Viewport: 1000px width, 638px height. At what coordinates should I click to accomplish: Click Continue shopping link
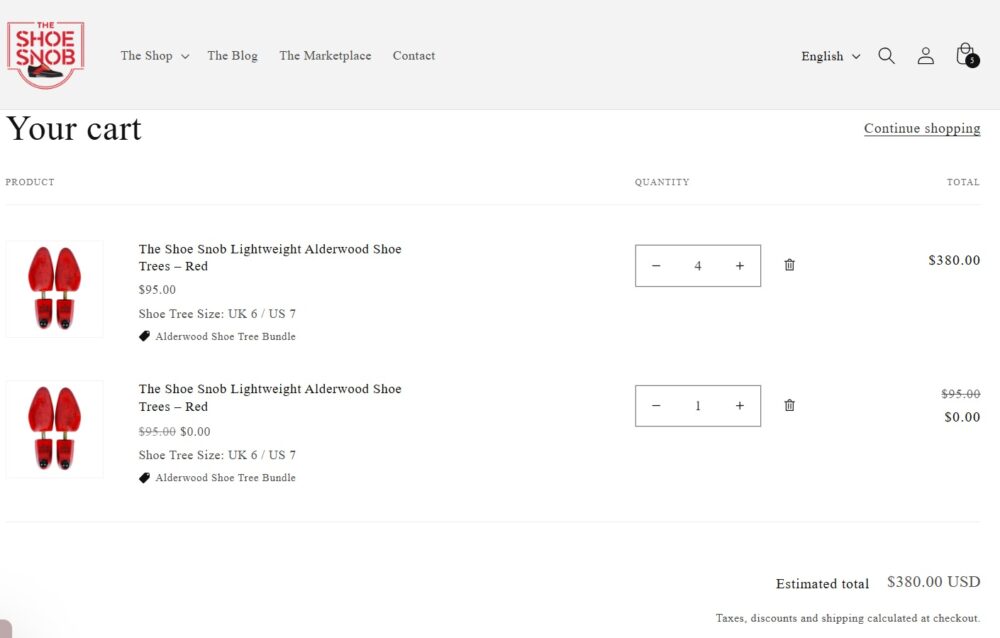[922, 128]
